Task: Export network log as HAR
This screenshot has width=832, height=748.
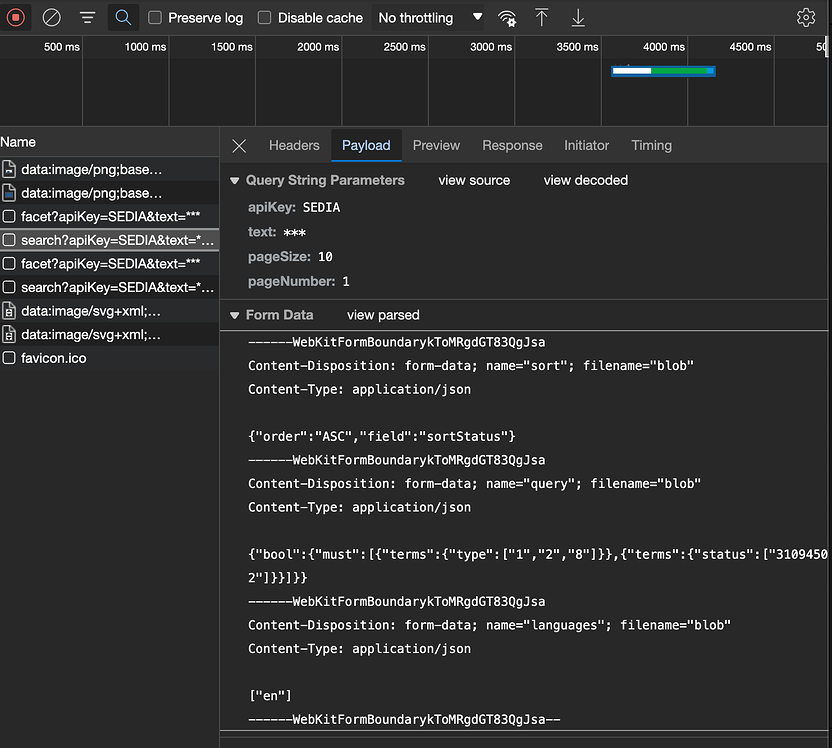Action: pos(578,17)
